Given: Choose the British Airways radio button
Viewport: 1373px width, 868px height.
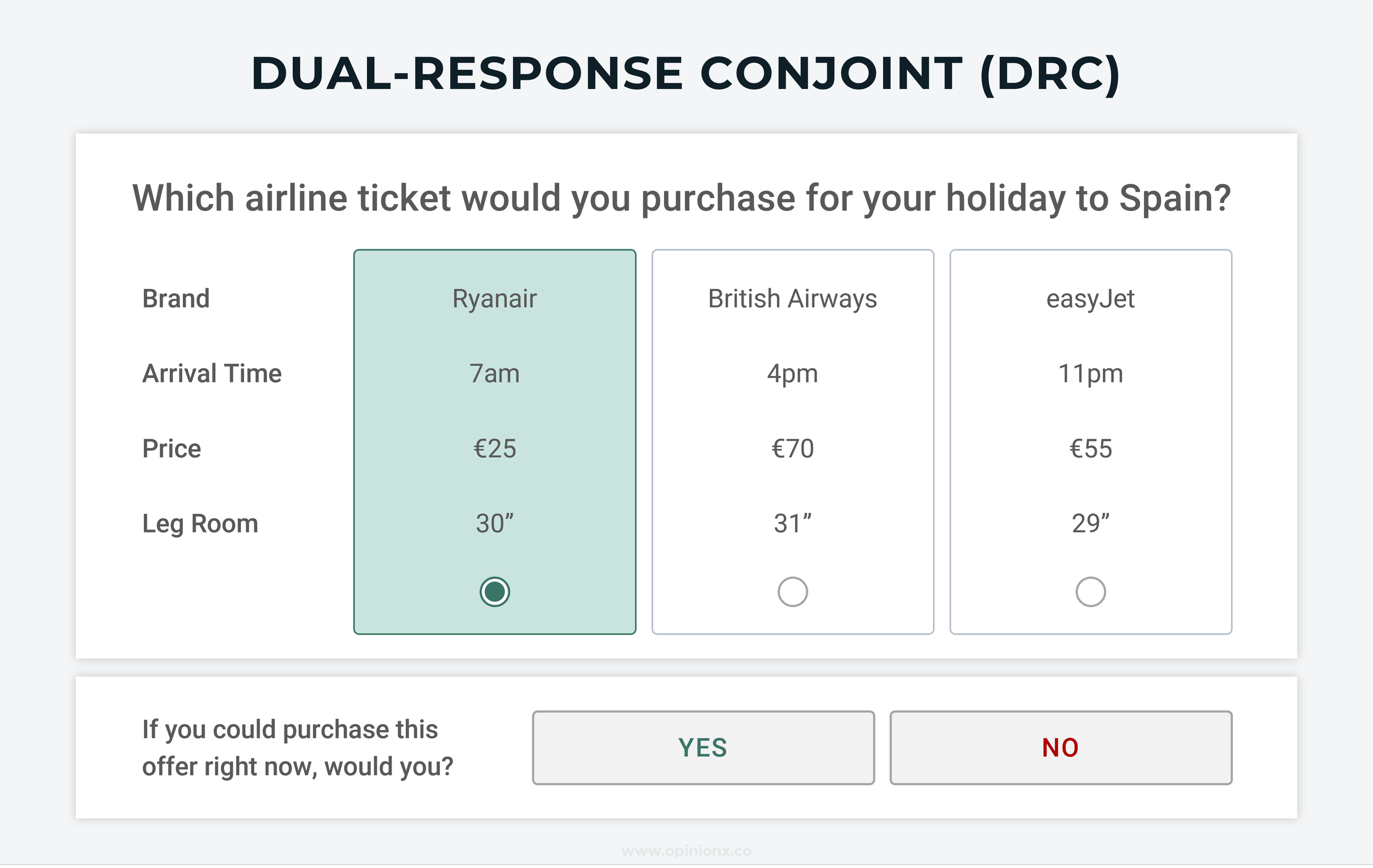Looking at the screenshot, I should pos(792,592).
